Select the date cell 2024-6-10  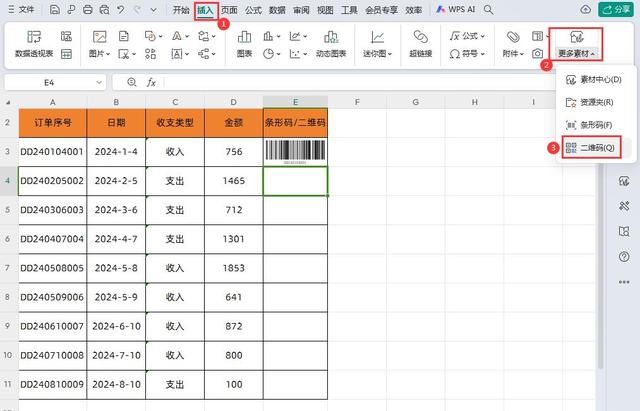tap(116, 327)
